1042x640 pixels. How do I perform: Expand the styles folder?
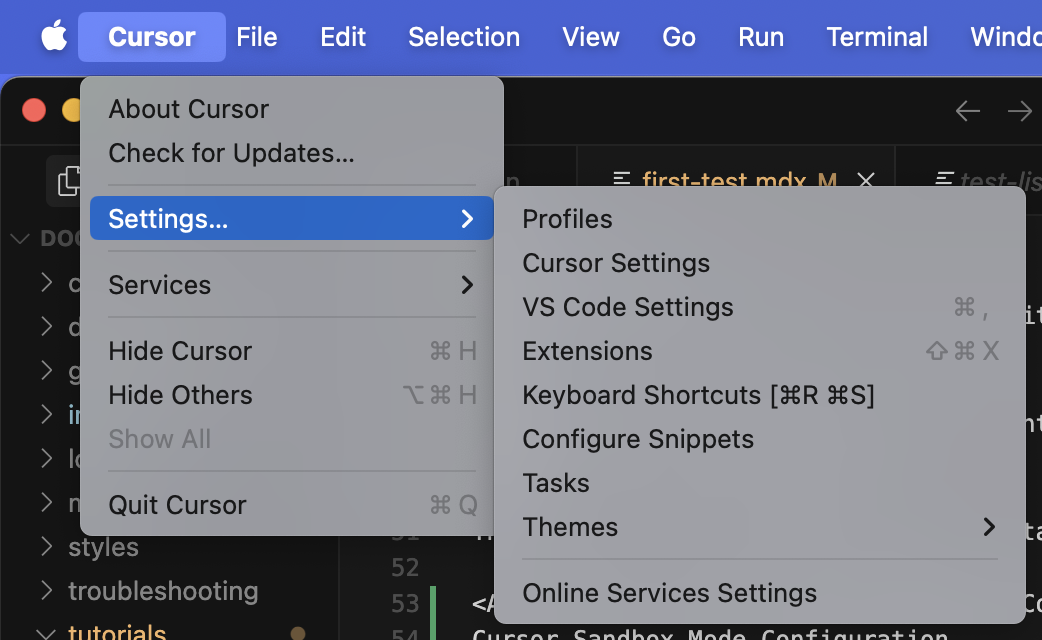coord(103,547)
